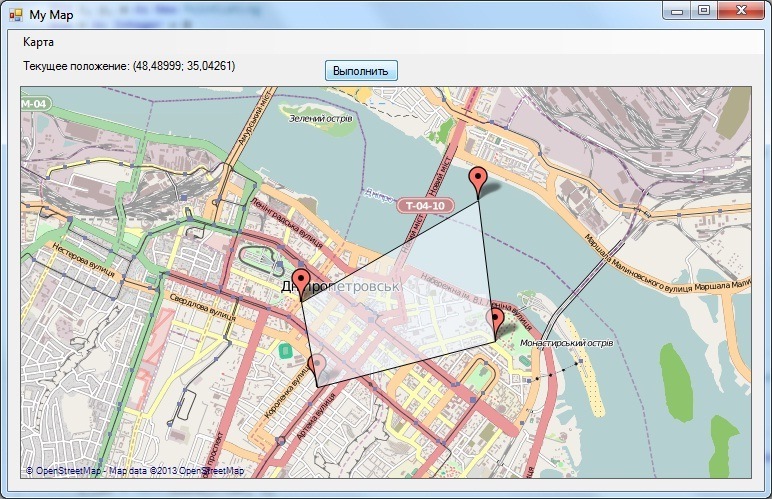Click the Текущее положение coordinates text
772x499 pixels.
tap(129, 66)
